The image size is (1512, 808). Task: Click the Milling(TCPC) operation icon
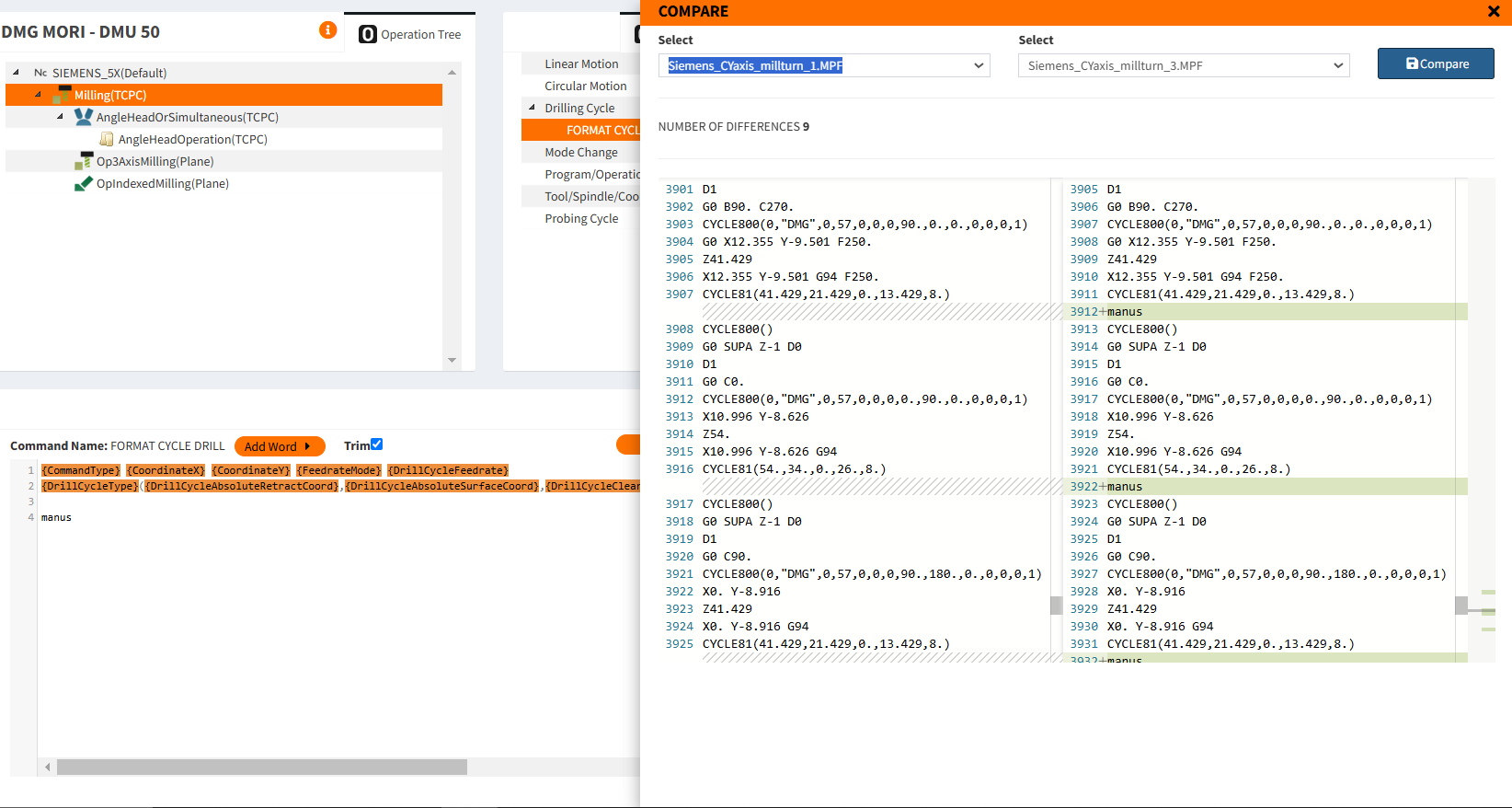[x=62, y=95]
